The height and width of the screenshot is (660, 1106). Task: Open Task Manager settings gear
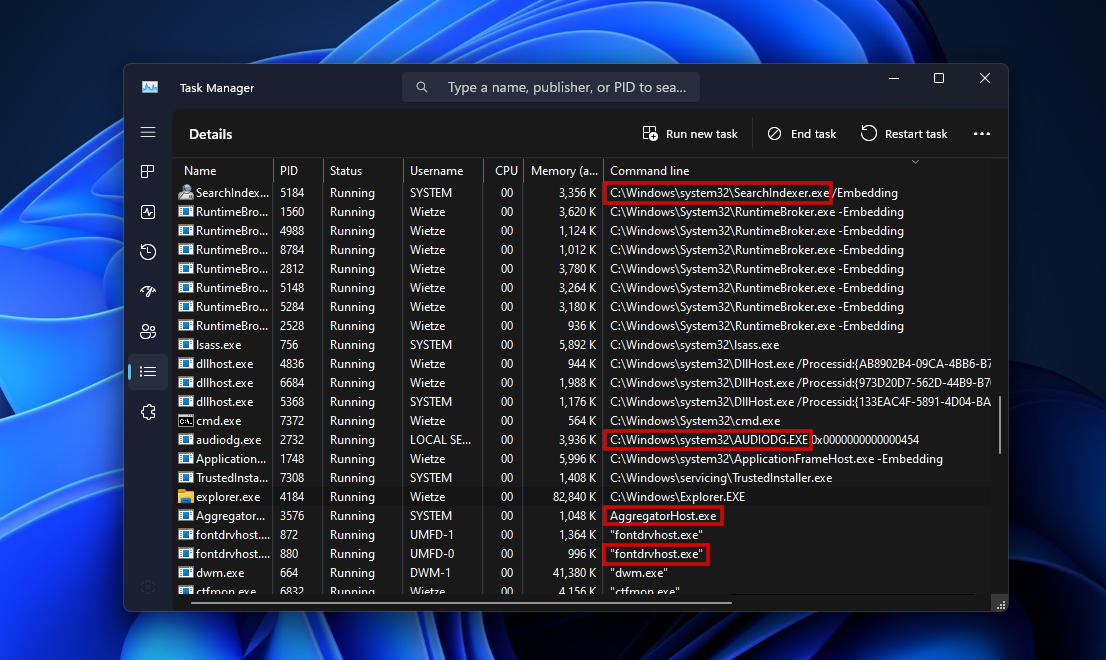[x=148, y=587]
